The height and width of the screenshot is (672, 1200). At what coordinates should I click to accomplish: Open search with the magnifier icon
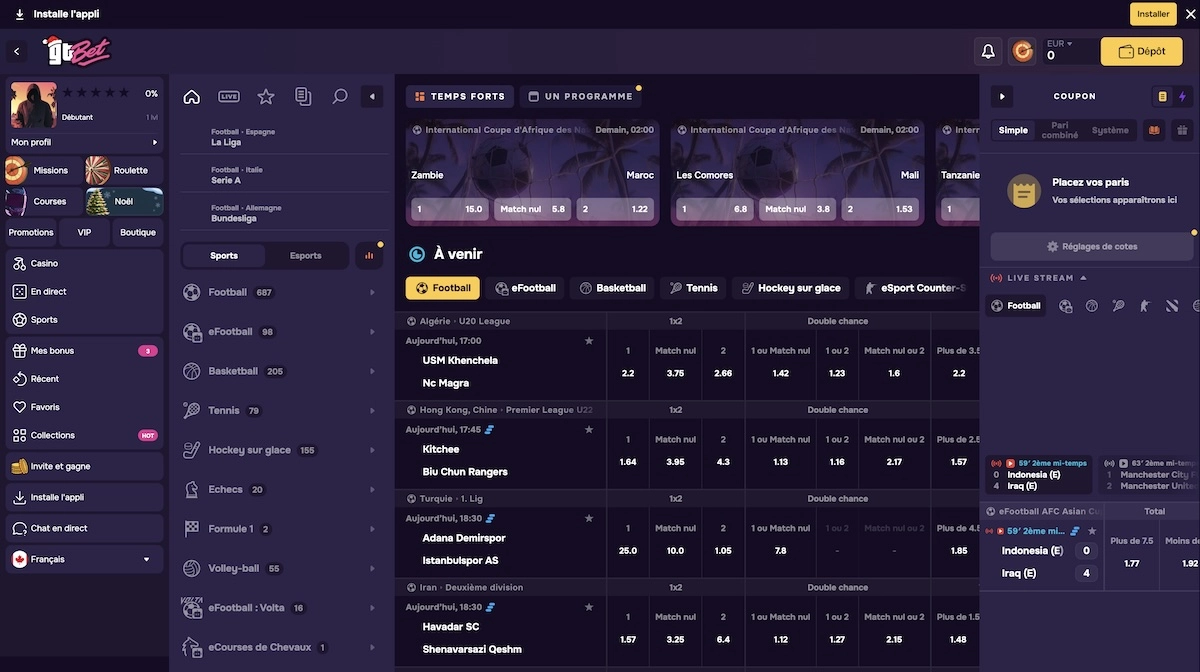[339, 96]
